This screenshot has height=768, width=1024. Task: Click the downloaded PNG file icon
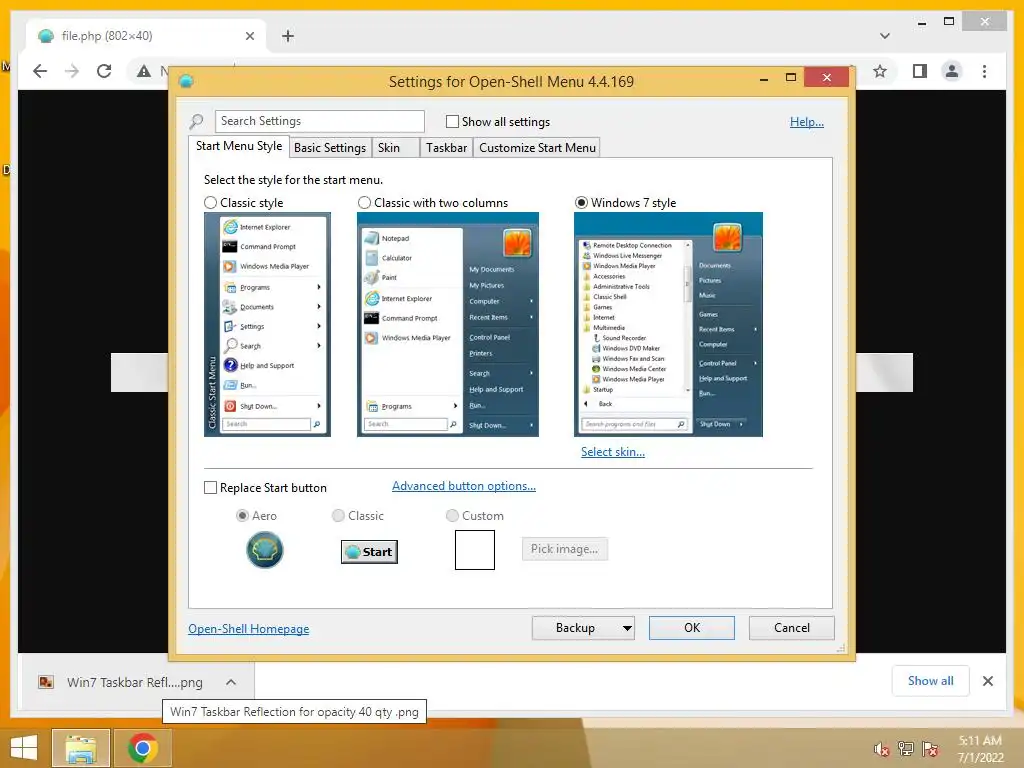(46, 682)
